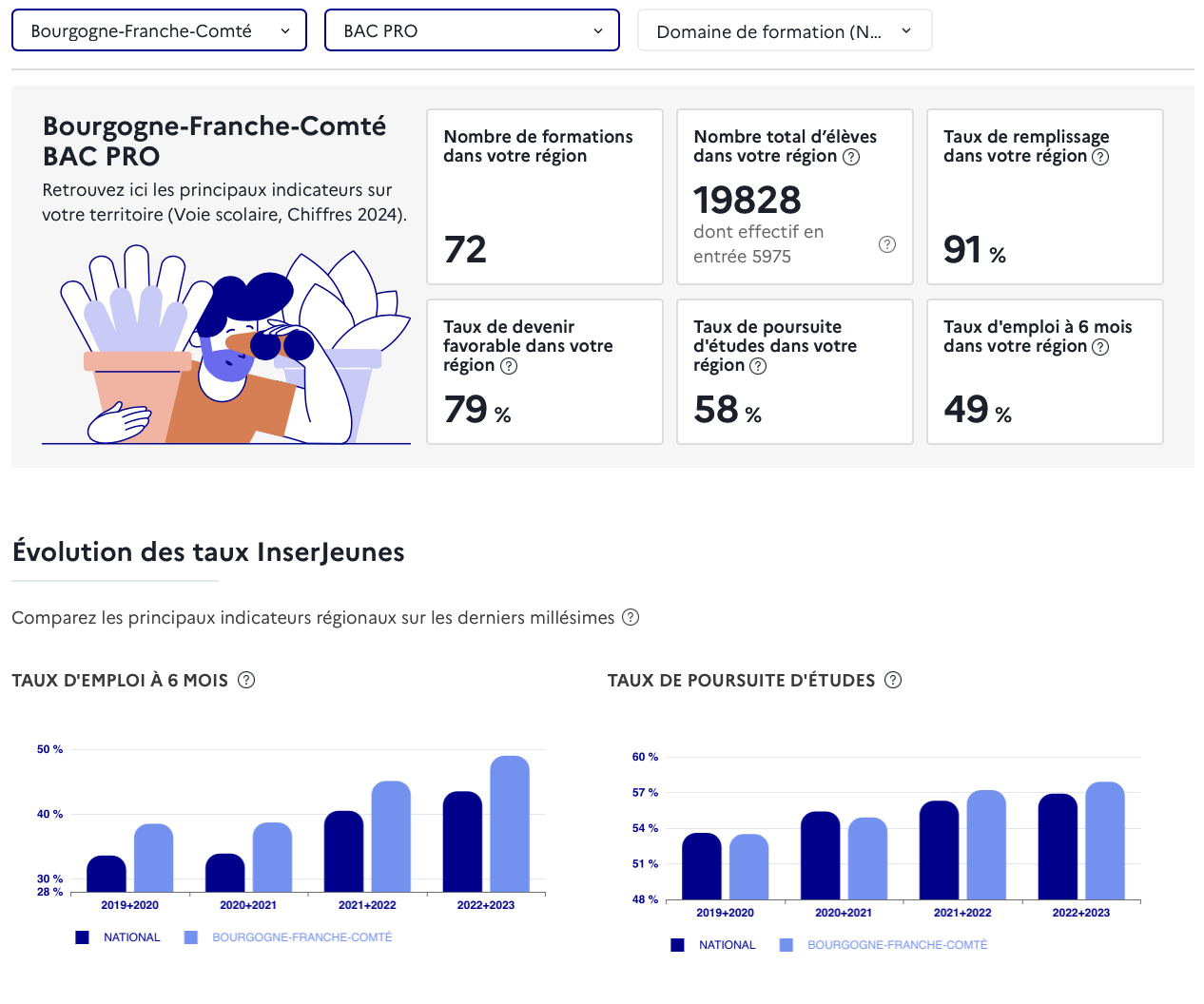The image size is (1204, 1004).
Task: Click the 2020+2021 axis label in poursuite d'études chart
Action: coord(844,913)
